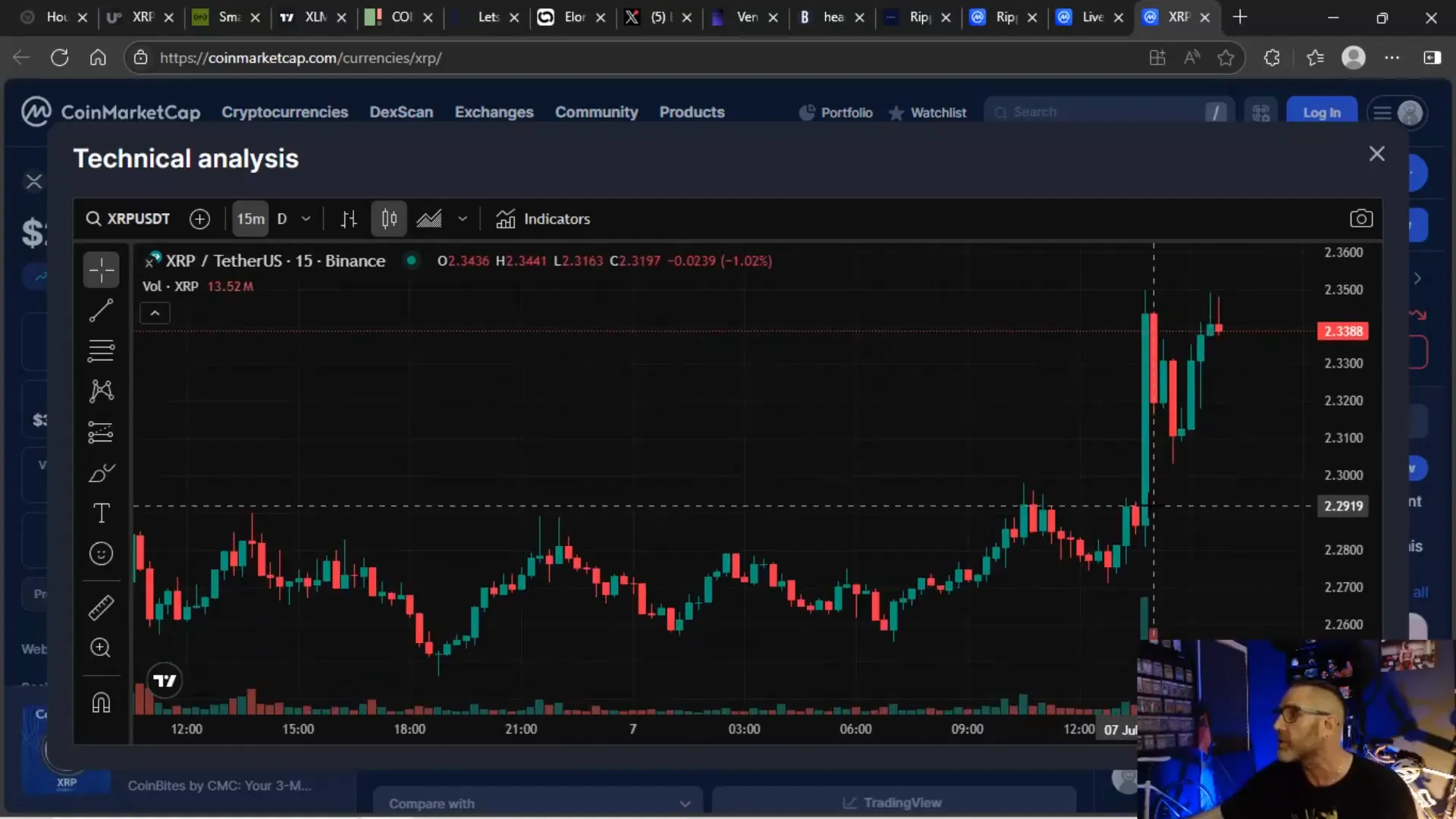Select the 15m timeframe
This screenshot has height=819, width=1456.
(x=250, y=219)
